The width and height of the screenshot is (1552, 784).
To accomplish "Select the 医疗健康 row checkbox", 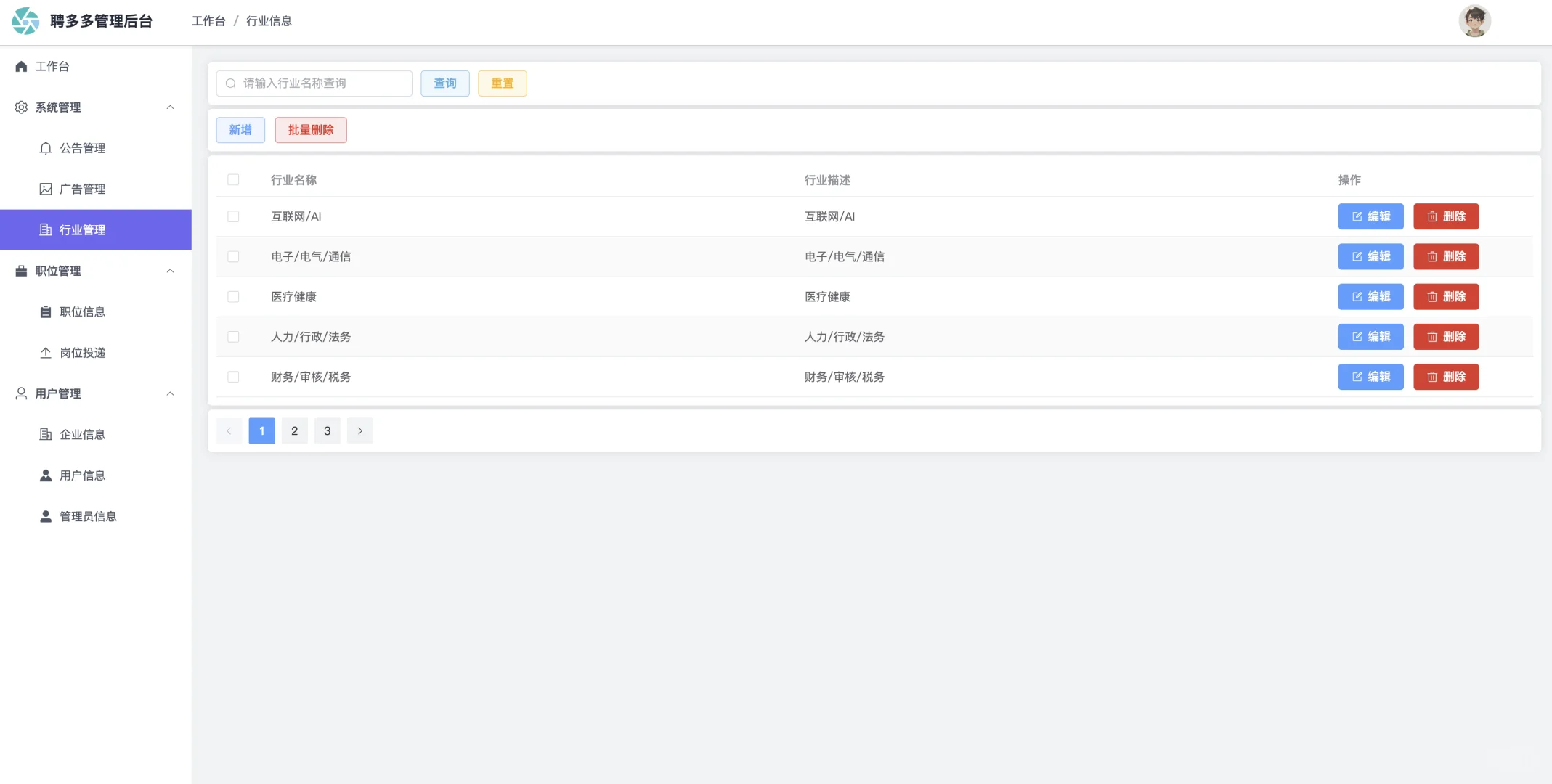I will (x=233, y=297).
